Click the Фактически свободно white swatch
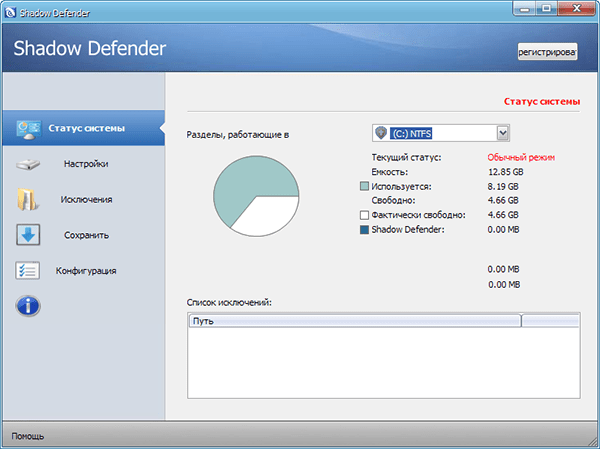 (364, 215)
